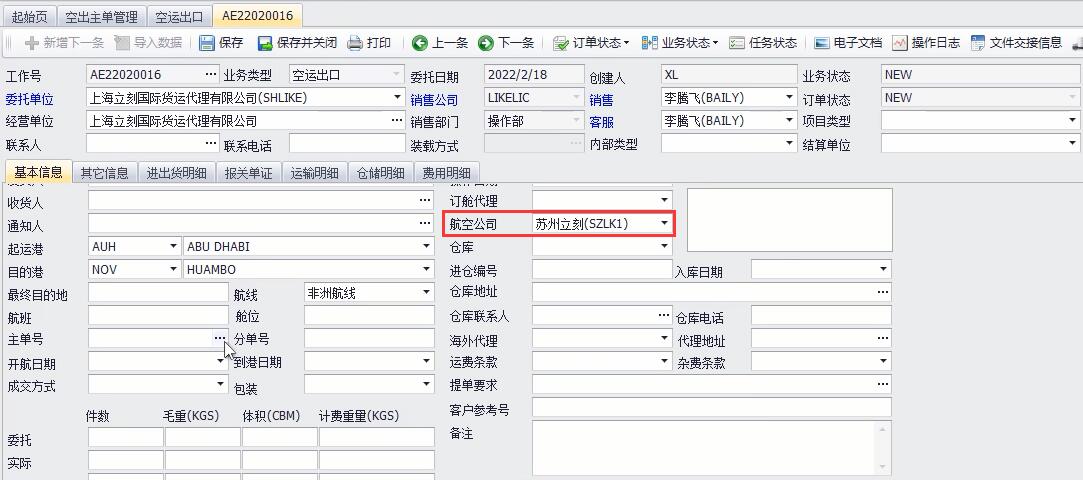Click Save and Close (保存并关闭) icon
This screenshot has height=480, width=1083.
click(265, 43)
